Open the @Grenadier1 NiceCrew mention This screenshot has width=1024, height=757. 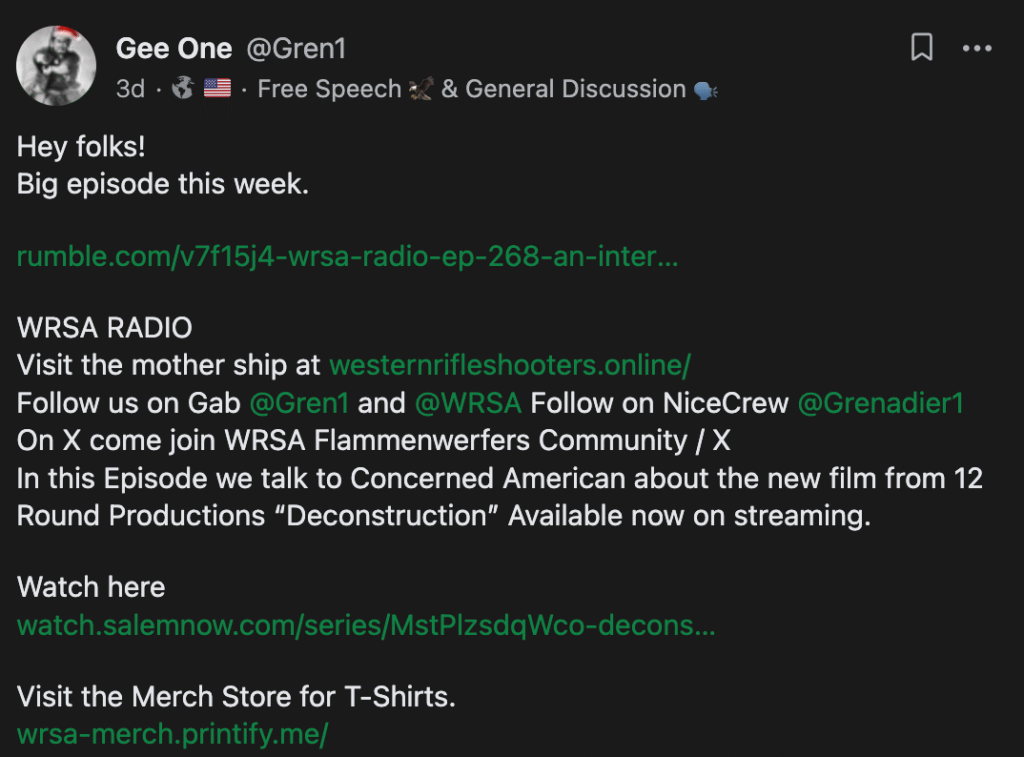(x=880, y=403)
